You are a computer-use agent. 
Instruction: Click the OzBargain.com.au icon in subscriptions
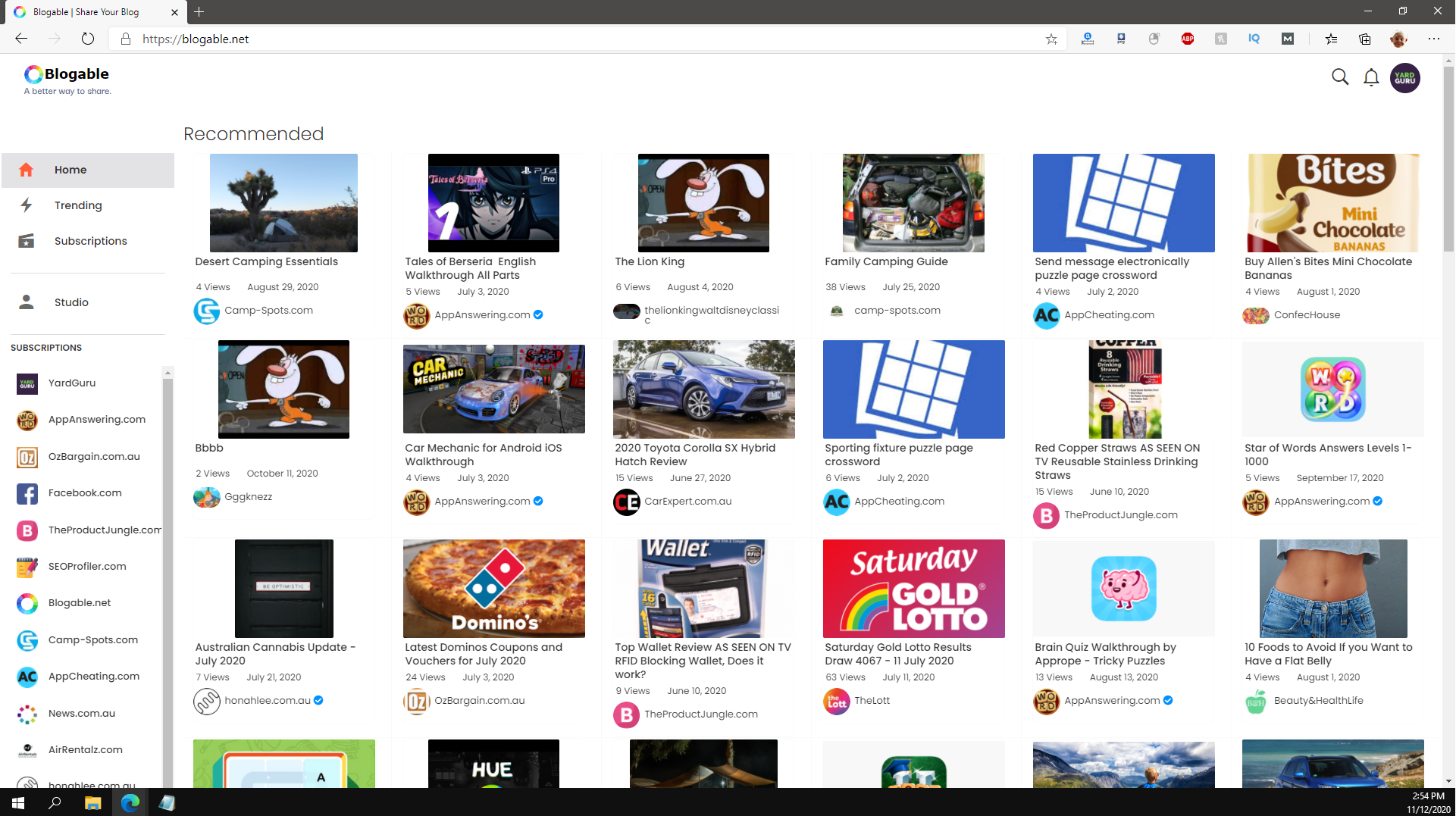pyautogui.click(x=27, y=457)
